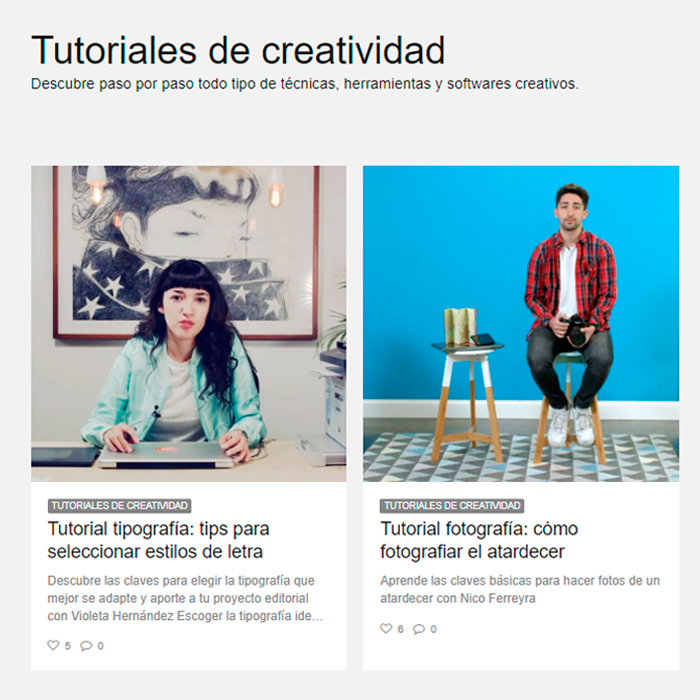Screen dimensions: 700x700
Task: Open comments on the tipografía tutorial card
Action: coord(86,646)
